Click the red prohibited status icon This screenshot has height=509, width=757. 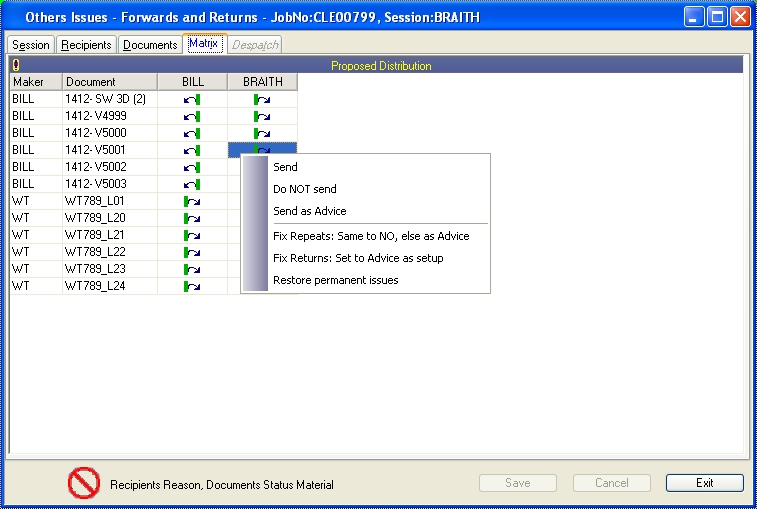tap(84, 482)
